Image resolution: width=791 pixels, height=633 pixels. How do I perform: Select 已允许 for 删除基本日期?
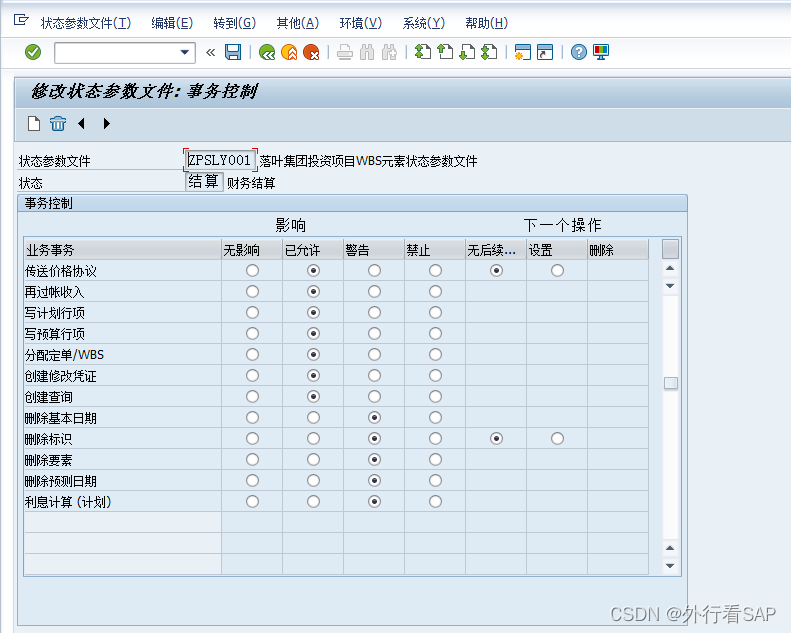313,418
